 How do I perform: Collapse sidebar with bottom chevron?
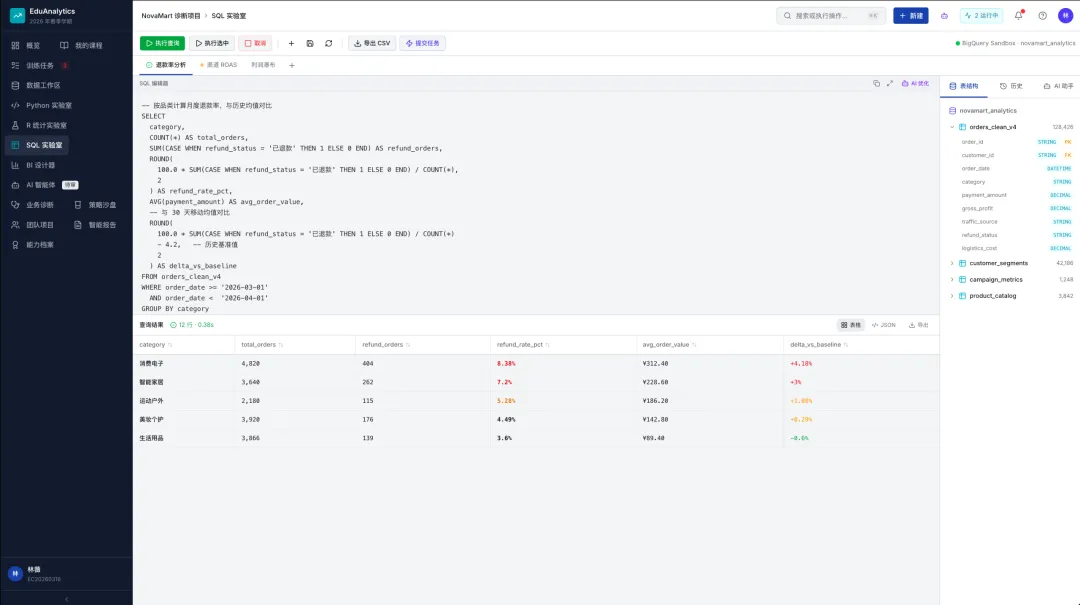coord(66,599)
